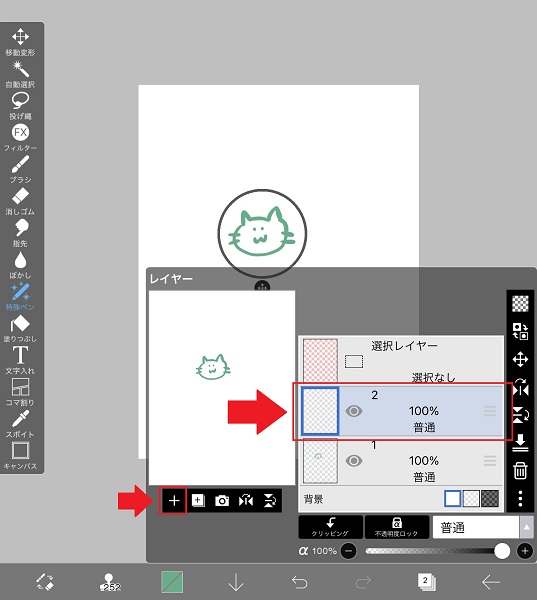This screenshot has height=600, width=537.
Task: Hide layer 2 using its eye icon
Action: 354,411
